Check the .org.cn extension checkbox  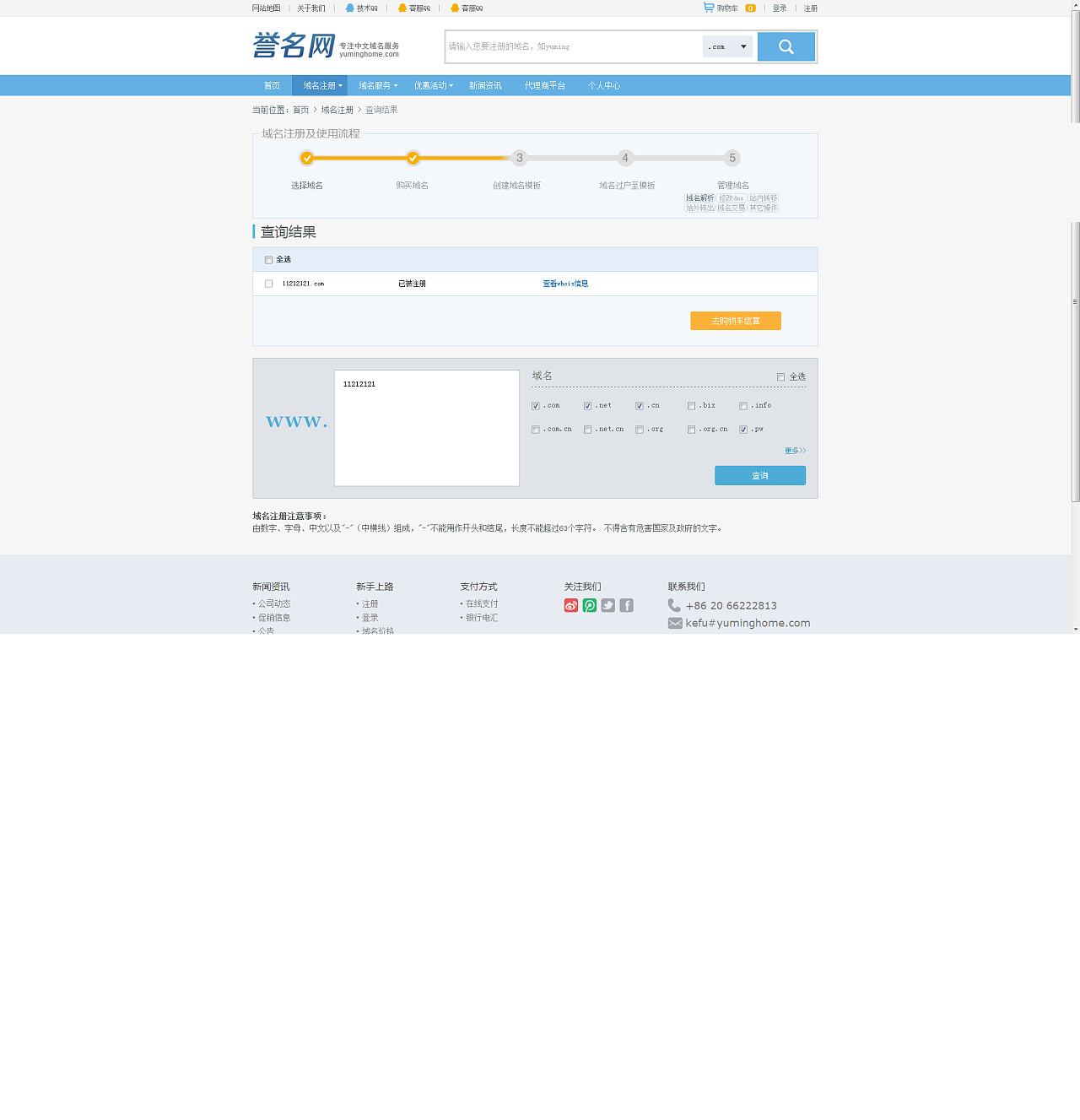[692, 430]
